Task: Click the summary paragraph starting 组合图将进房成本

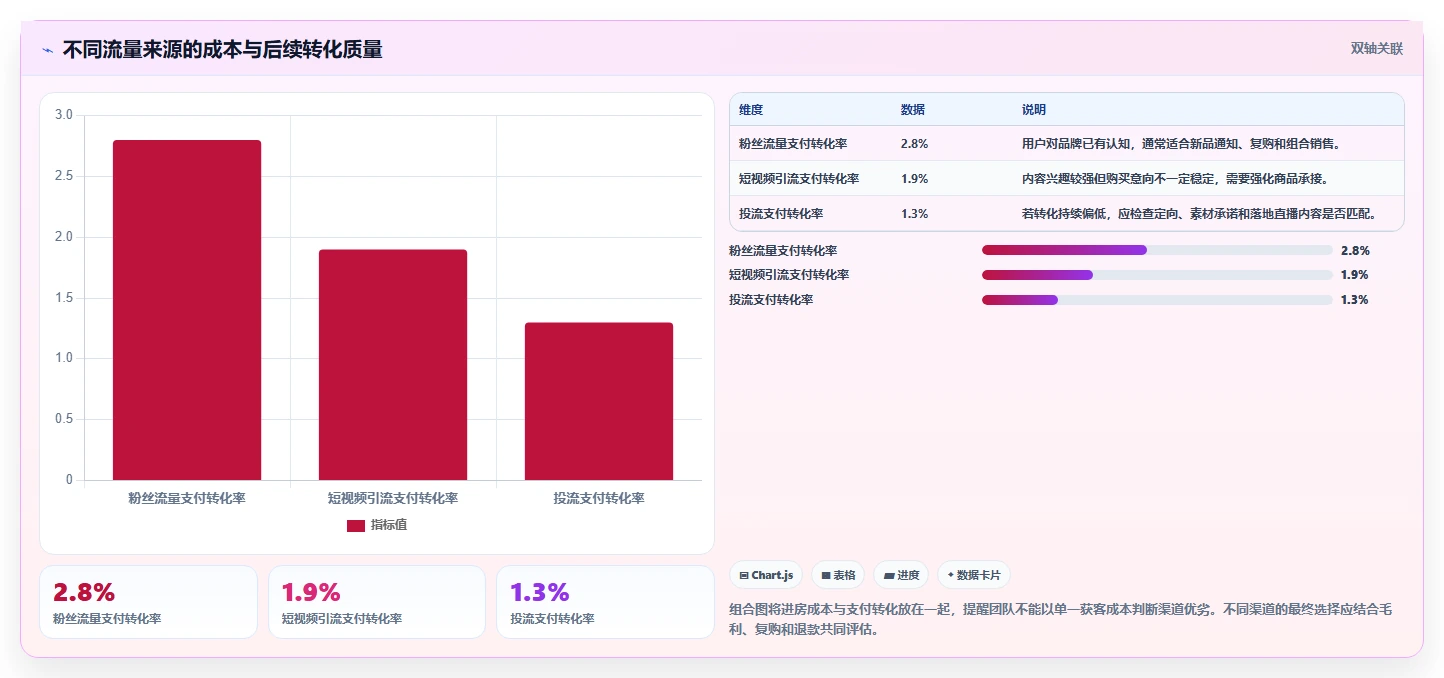Action: 1061,619
